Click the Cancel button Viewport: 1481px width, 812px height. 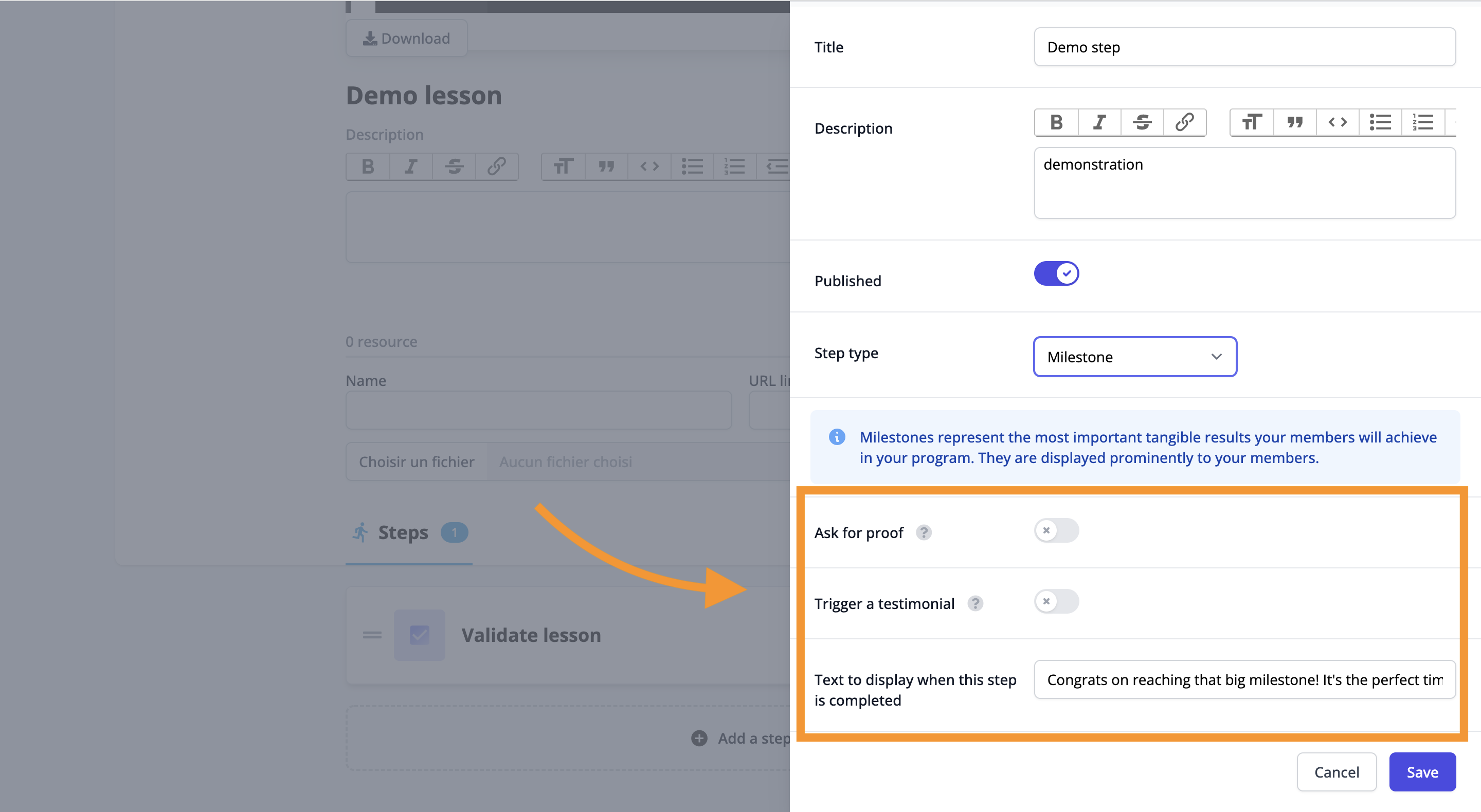tap(1336, 772)
